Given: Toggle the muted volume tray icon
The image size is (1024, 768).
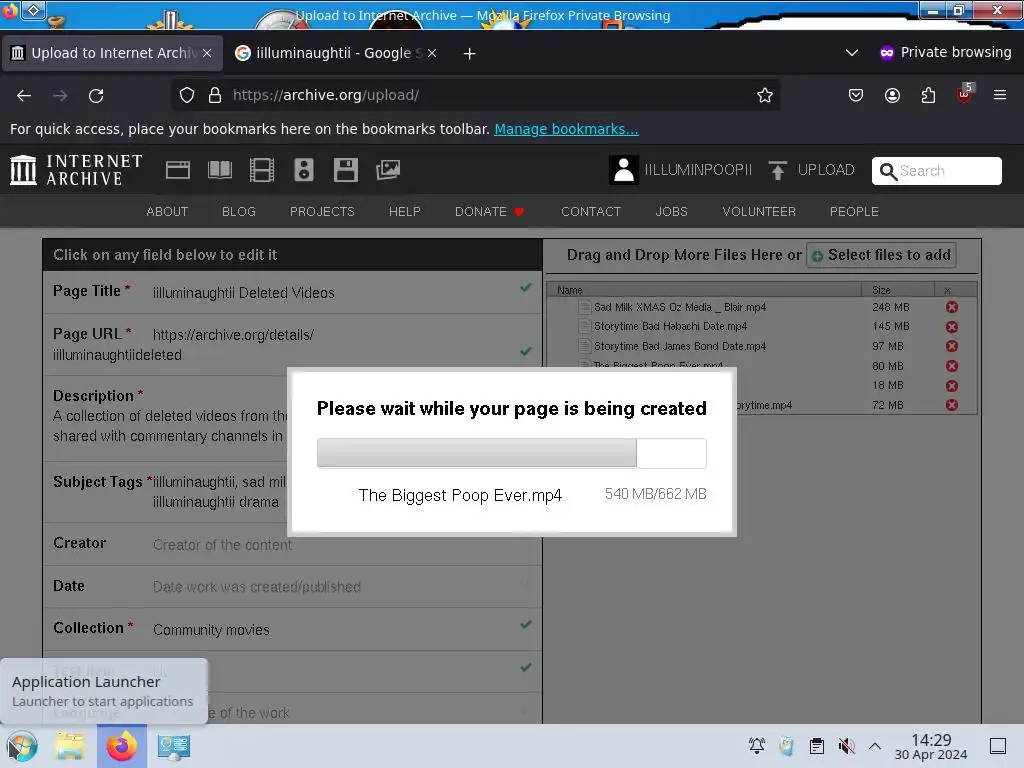Looking at the screenshot, I should pos(846,746).
